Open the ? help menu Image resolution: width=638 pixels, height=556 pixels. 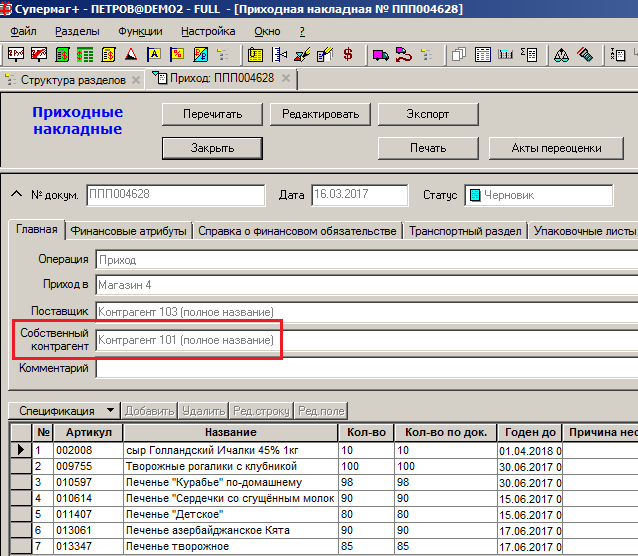point(302,31)
